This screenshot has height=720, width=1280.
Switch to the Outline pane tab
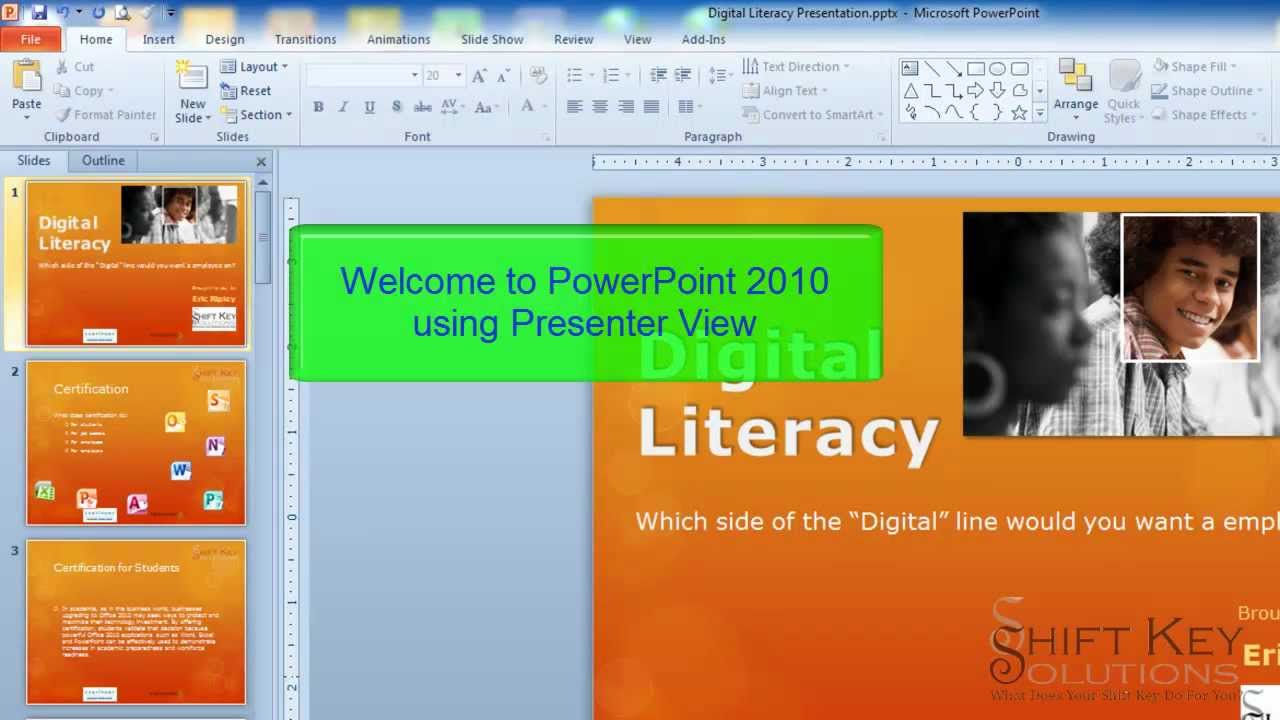click(x=103, y=160)
